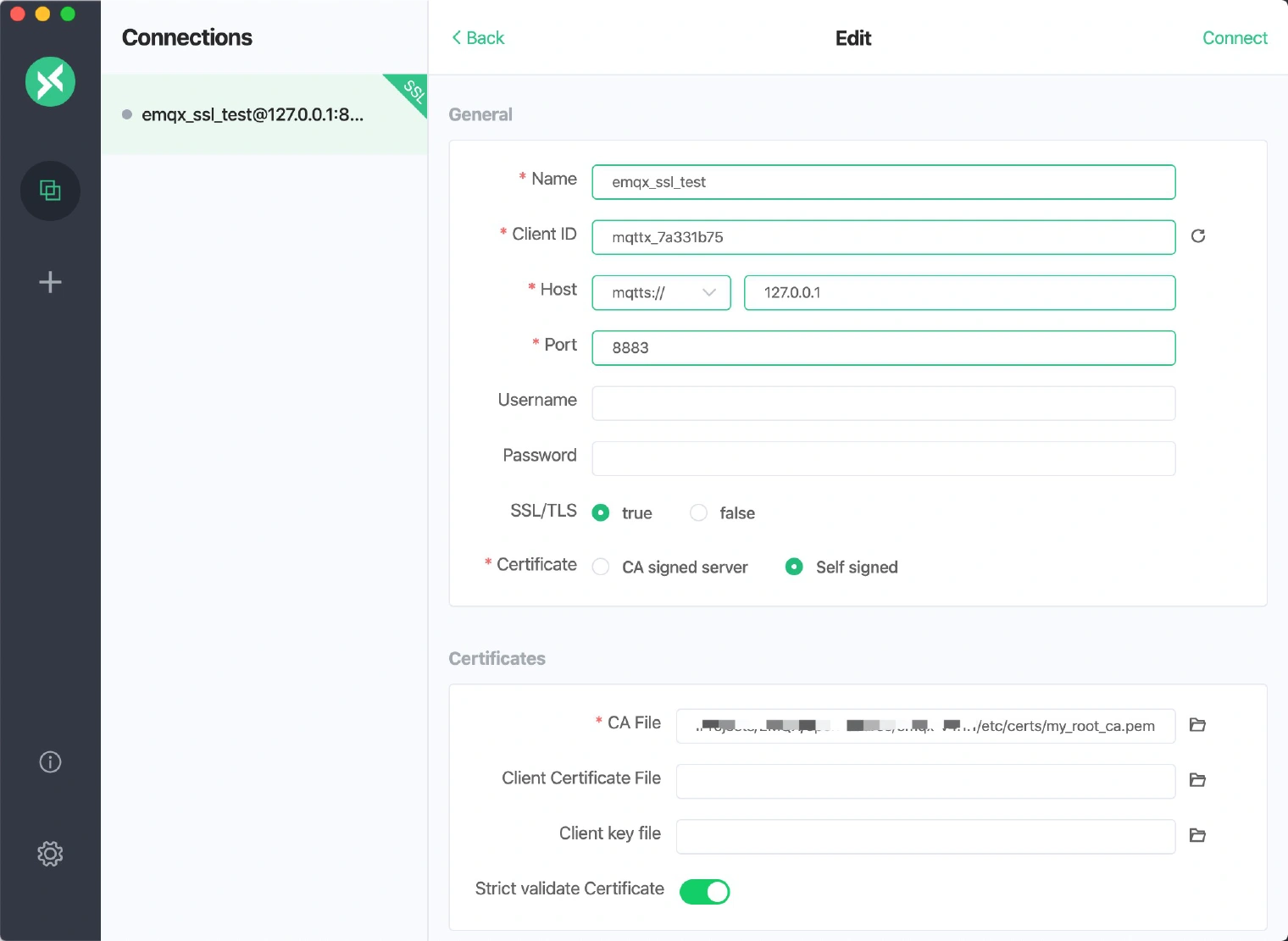1288x941 pixels.
Task: Go Back to the connections view
Action: (x=477, y=38)
